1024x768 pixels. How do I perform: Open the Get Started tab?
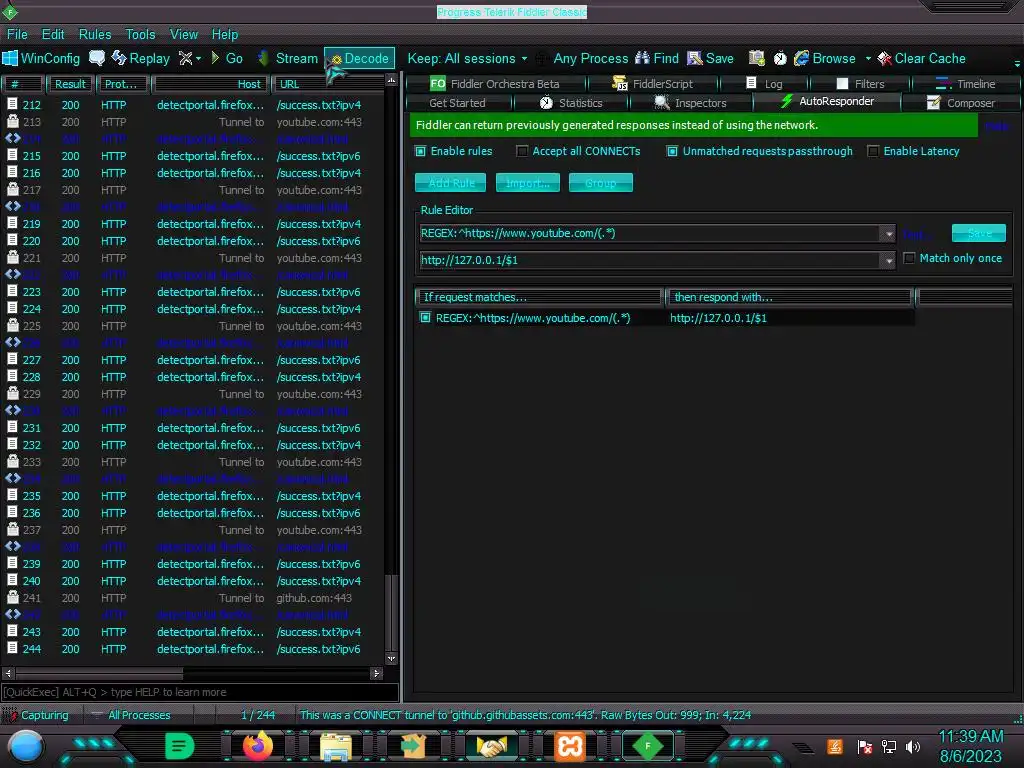(457, 103)
